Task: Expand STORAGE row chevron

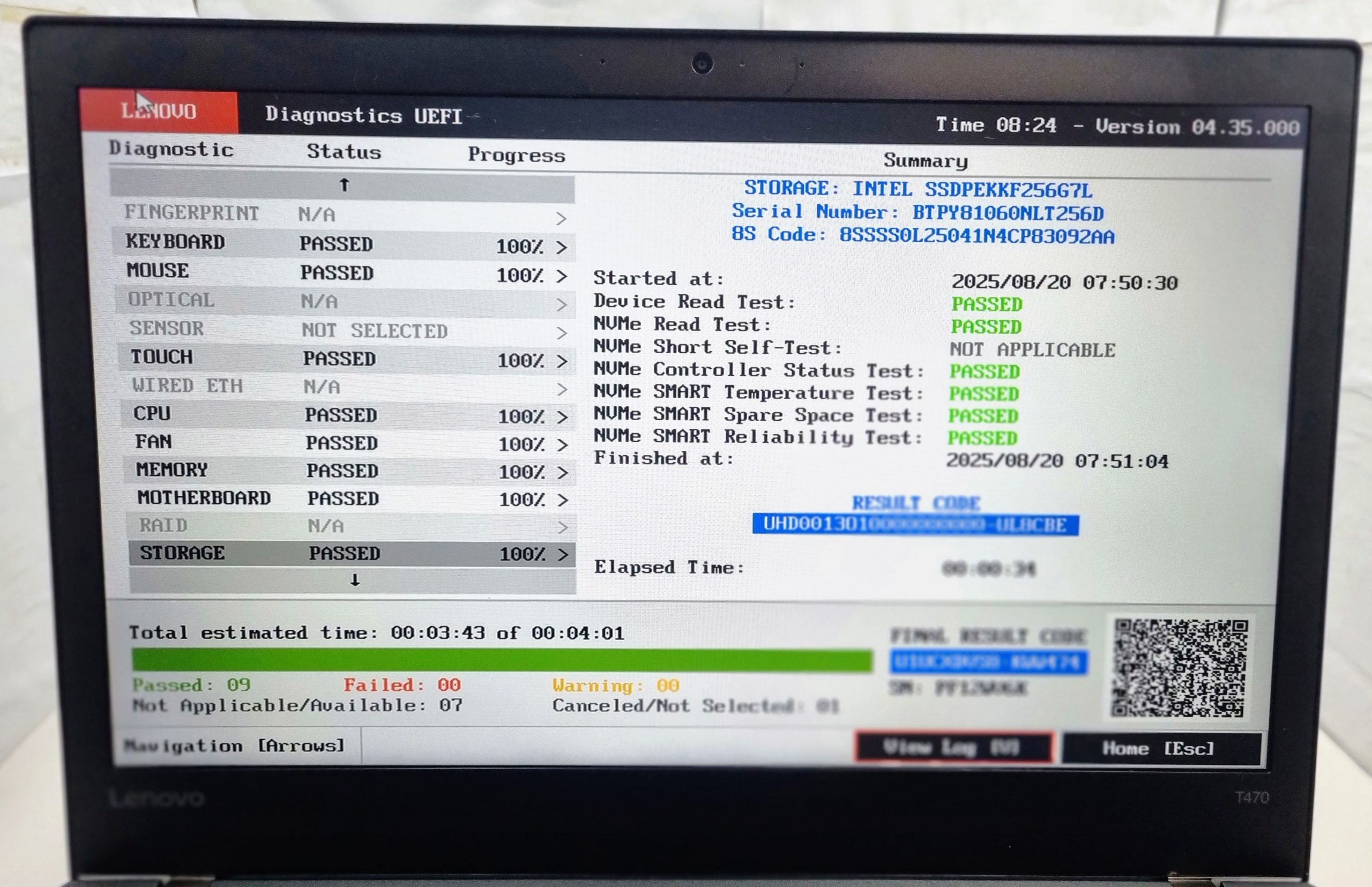Action: (563, 555)
